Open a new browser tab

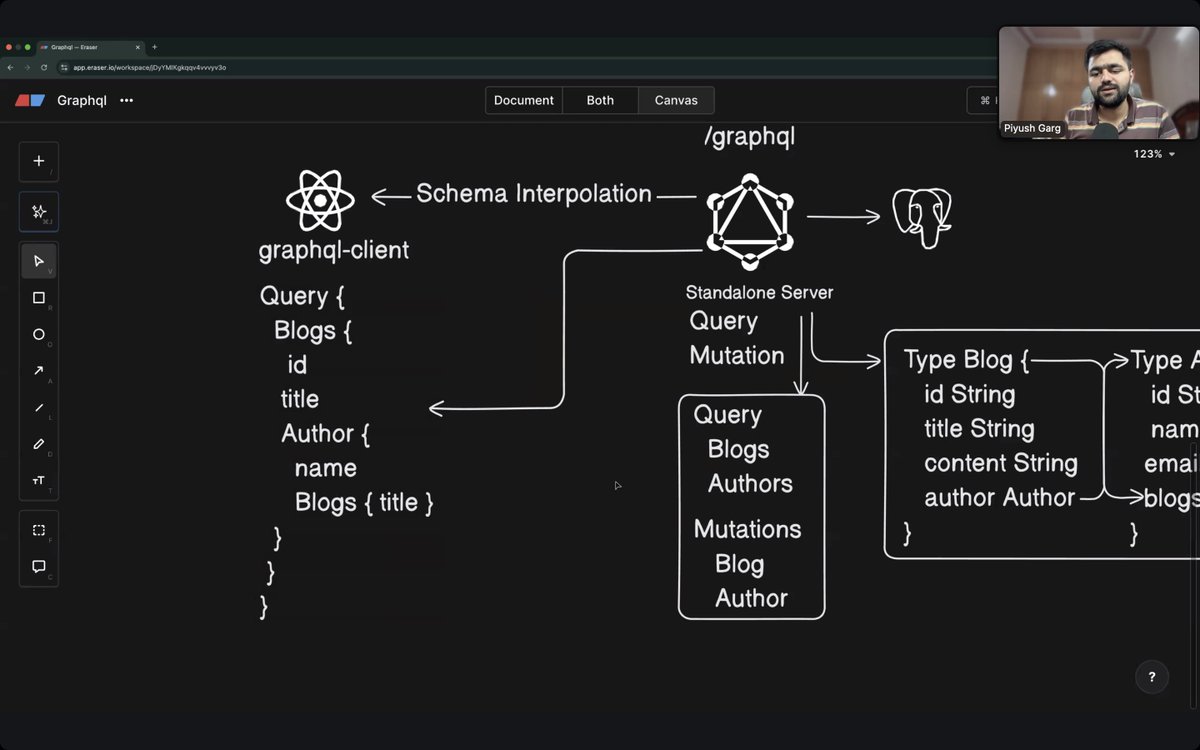154,47
